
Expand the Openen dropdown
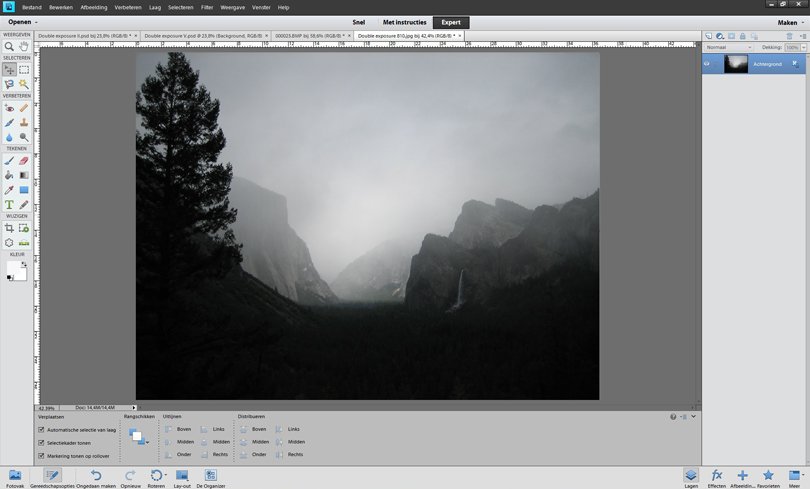click(23, 22)
